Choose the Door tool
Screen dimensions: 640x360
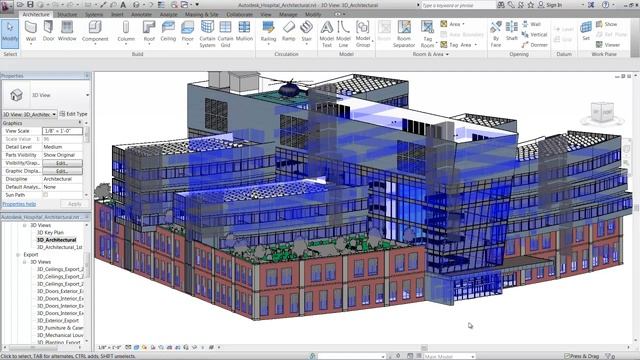pos(49,31)
